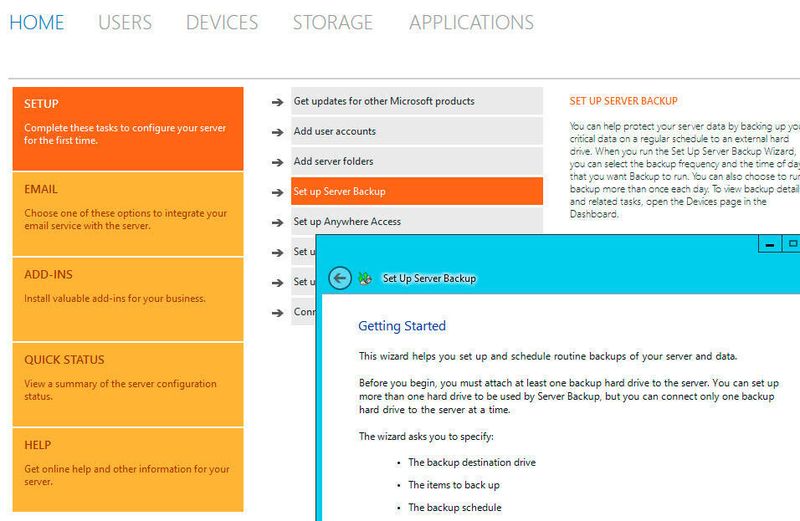Click arrow icon beside Add server folders
This screenshot has height=521, width=800.
tap(278, 162)
